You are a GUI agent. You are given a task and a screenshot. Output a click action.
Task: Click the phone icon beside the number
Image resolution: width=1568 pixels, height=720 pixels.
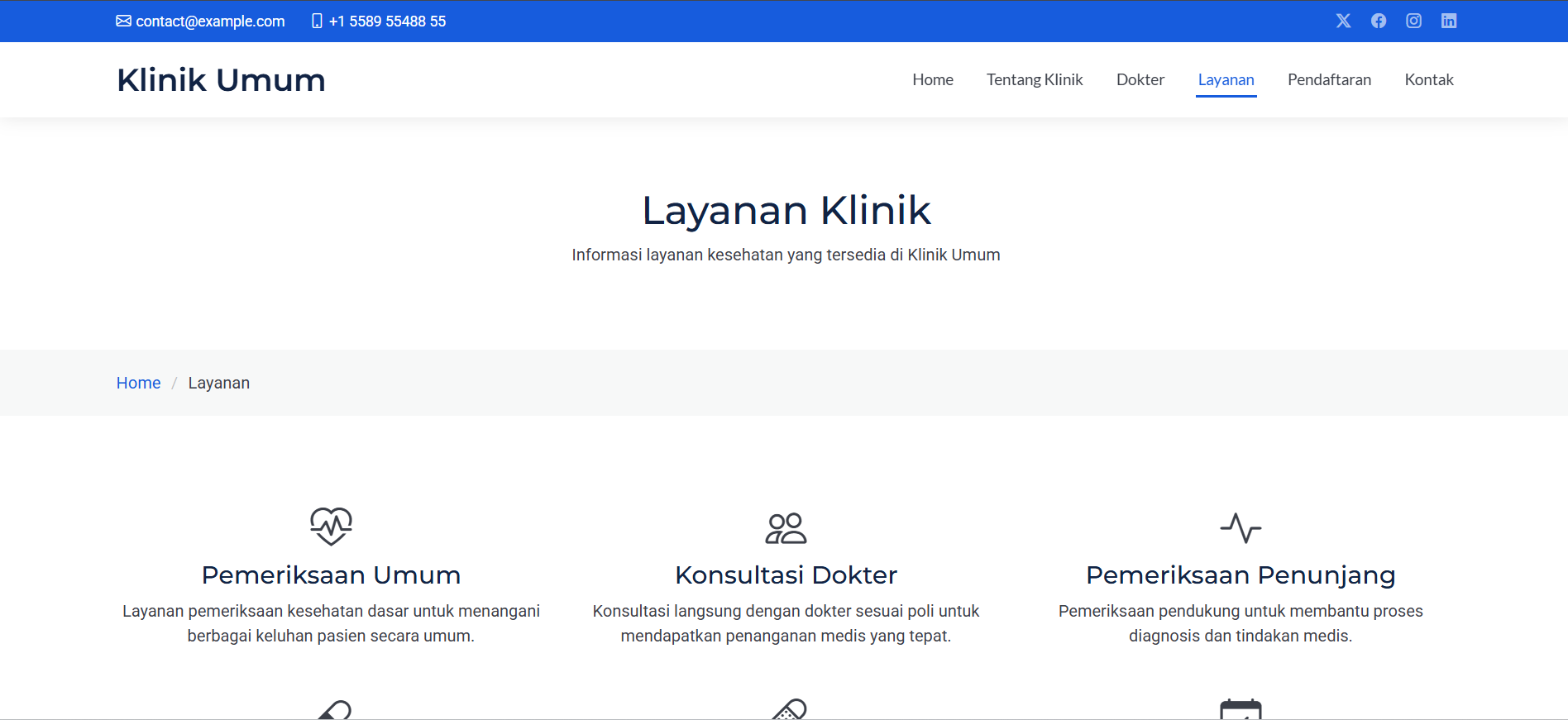click(317, 21)
